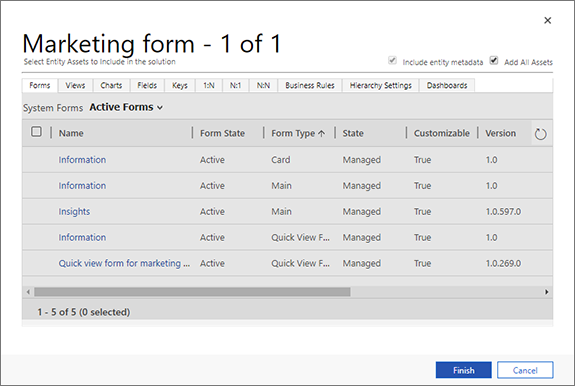Sort by the Customizable column header
Screen dimensions: 575x386
click(x=442, y=133)
